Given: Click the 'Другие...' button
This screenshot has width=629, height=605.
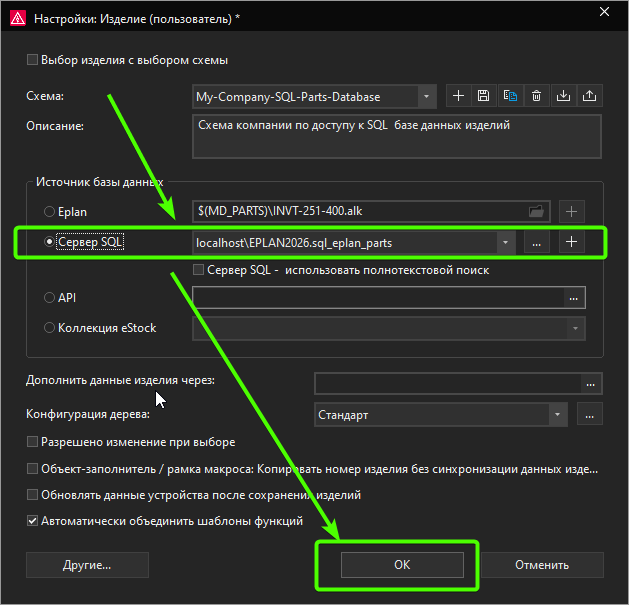Looking at the screenshot, I should click(87, 565).
